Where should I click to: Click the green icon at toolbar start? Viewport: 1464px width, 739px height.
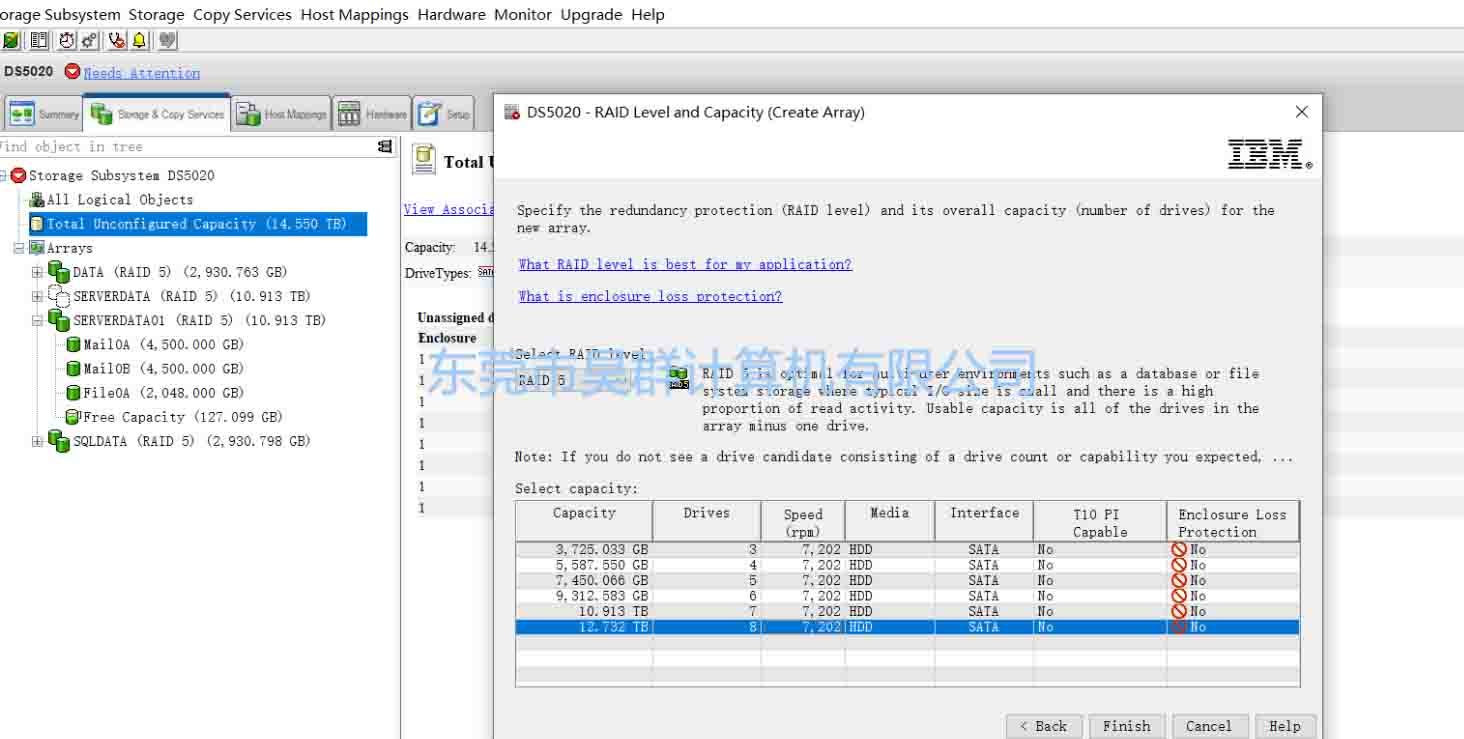pos(11,41)
